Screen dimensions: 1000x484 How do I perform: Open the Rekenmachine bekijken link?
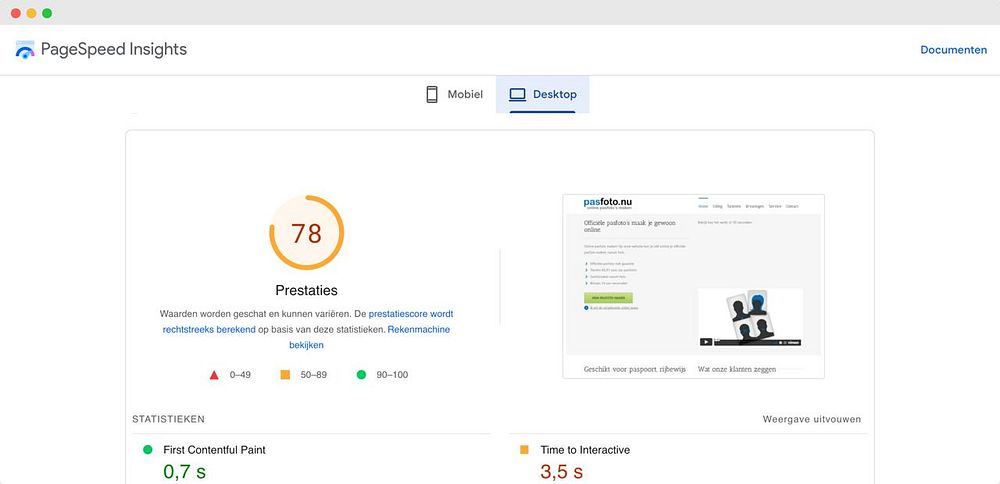tap(370, 337)
